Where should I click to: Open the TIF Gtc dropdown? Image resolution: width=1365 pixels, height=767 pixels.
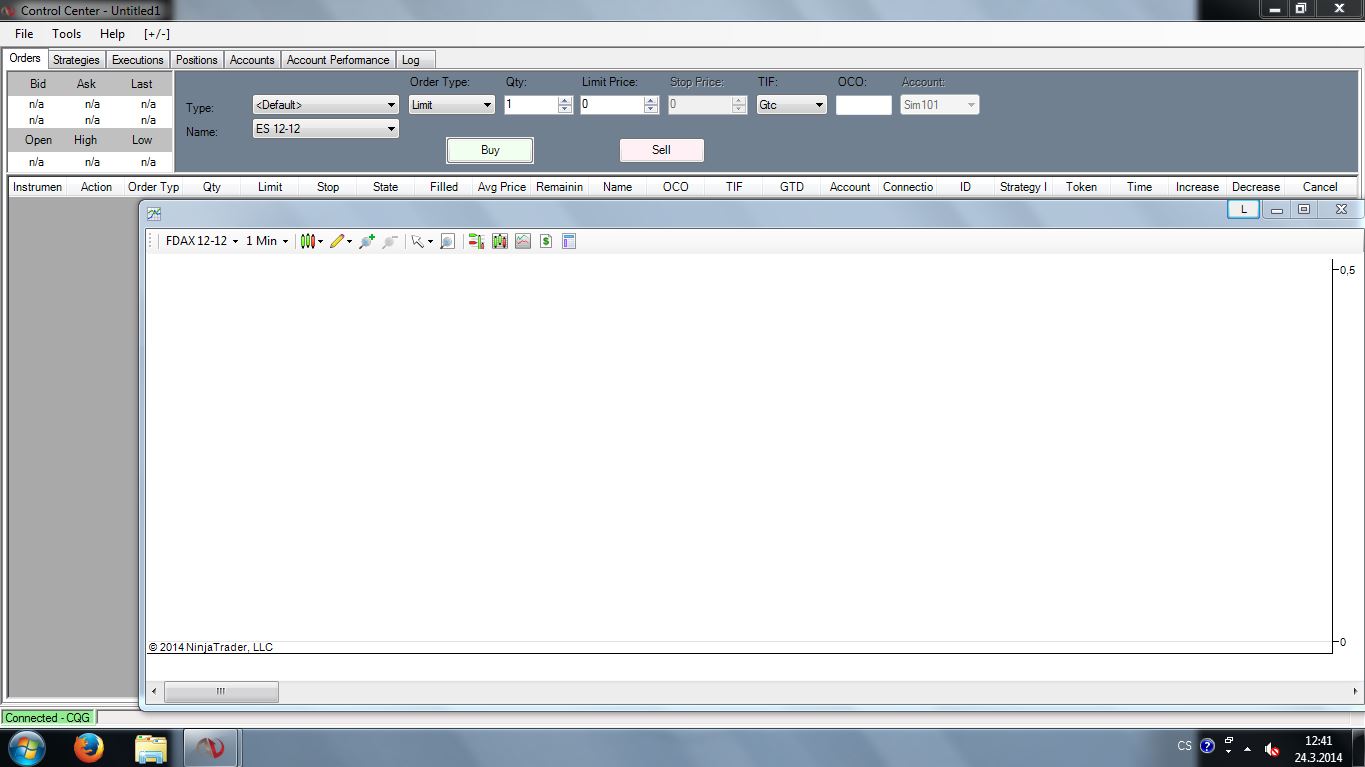pyautogui.click(x=791, y=105)
